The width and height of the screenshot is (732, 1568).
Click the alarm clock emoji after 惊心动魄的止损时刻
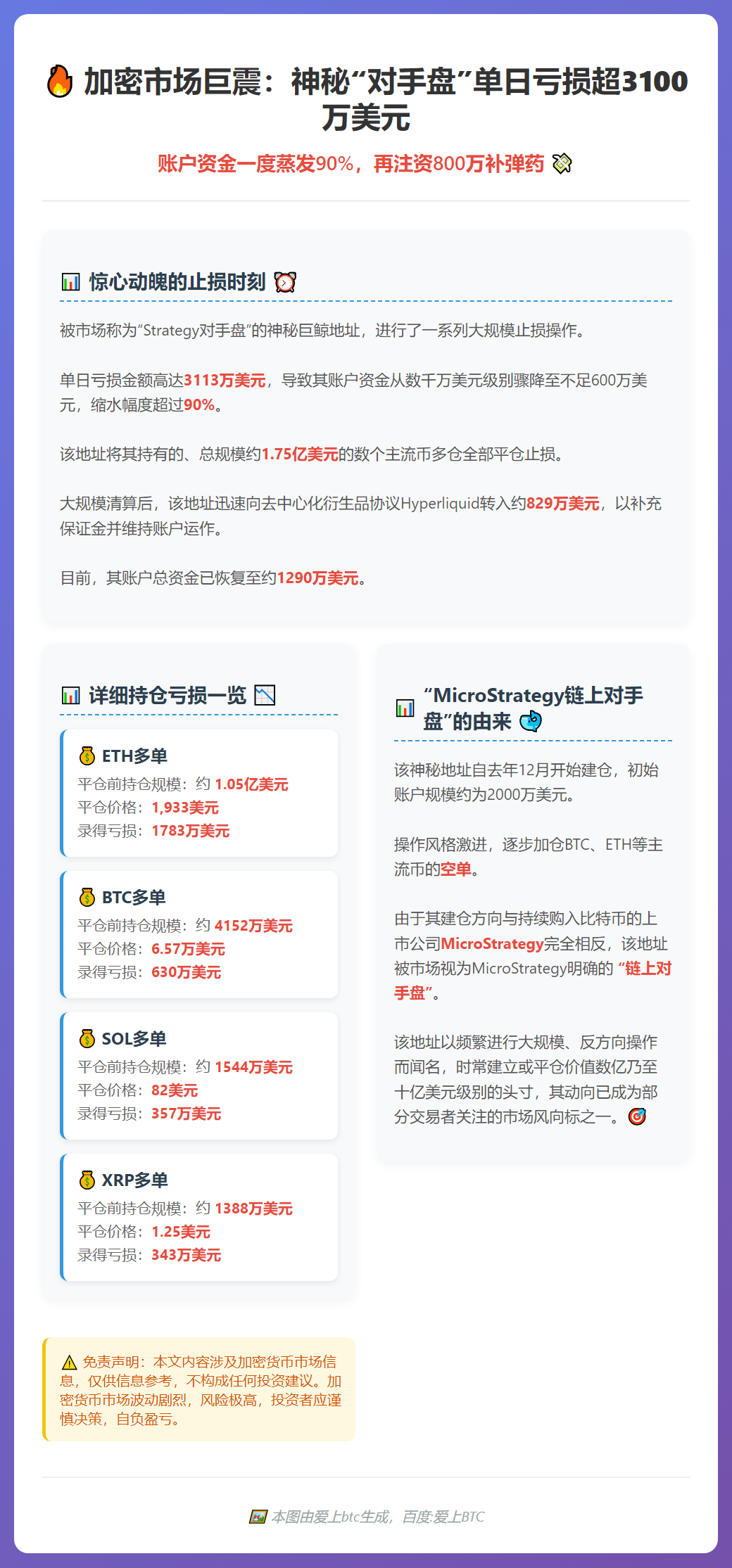285,282
